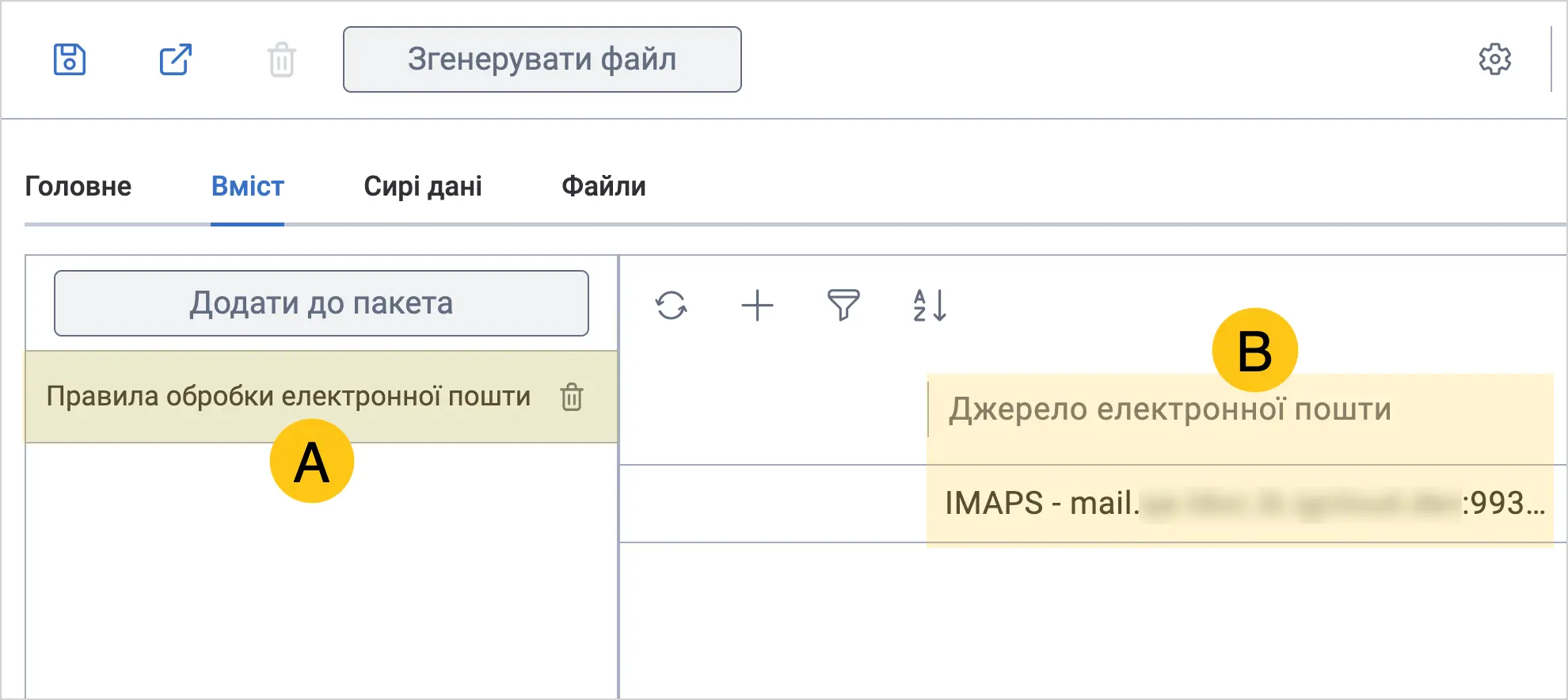
Task: Click the save disk icon
Action: [x=70, y=59]
